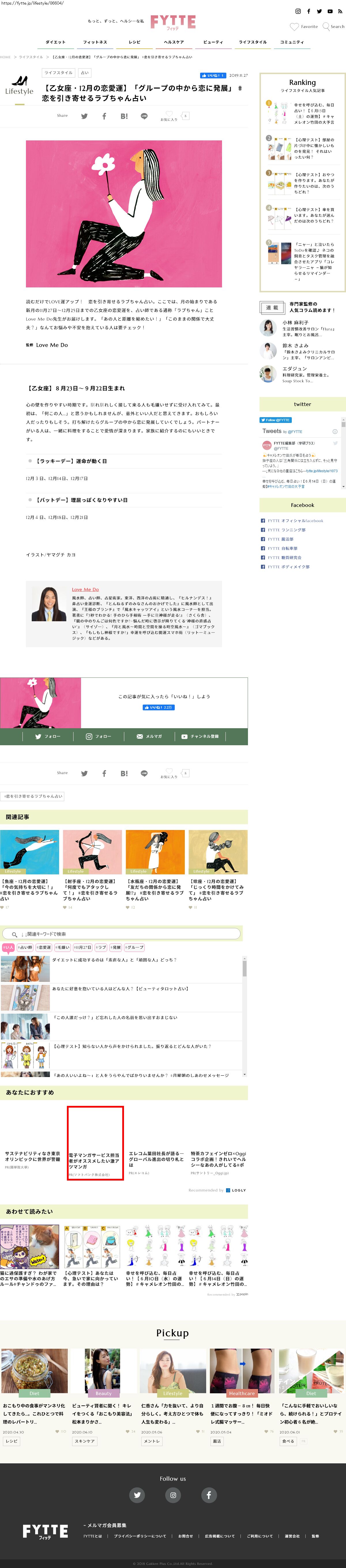Open 小林 麻利子 column link
Screen dimensions: 346x1568
point(296,323)
